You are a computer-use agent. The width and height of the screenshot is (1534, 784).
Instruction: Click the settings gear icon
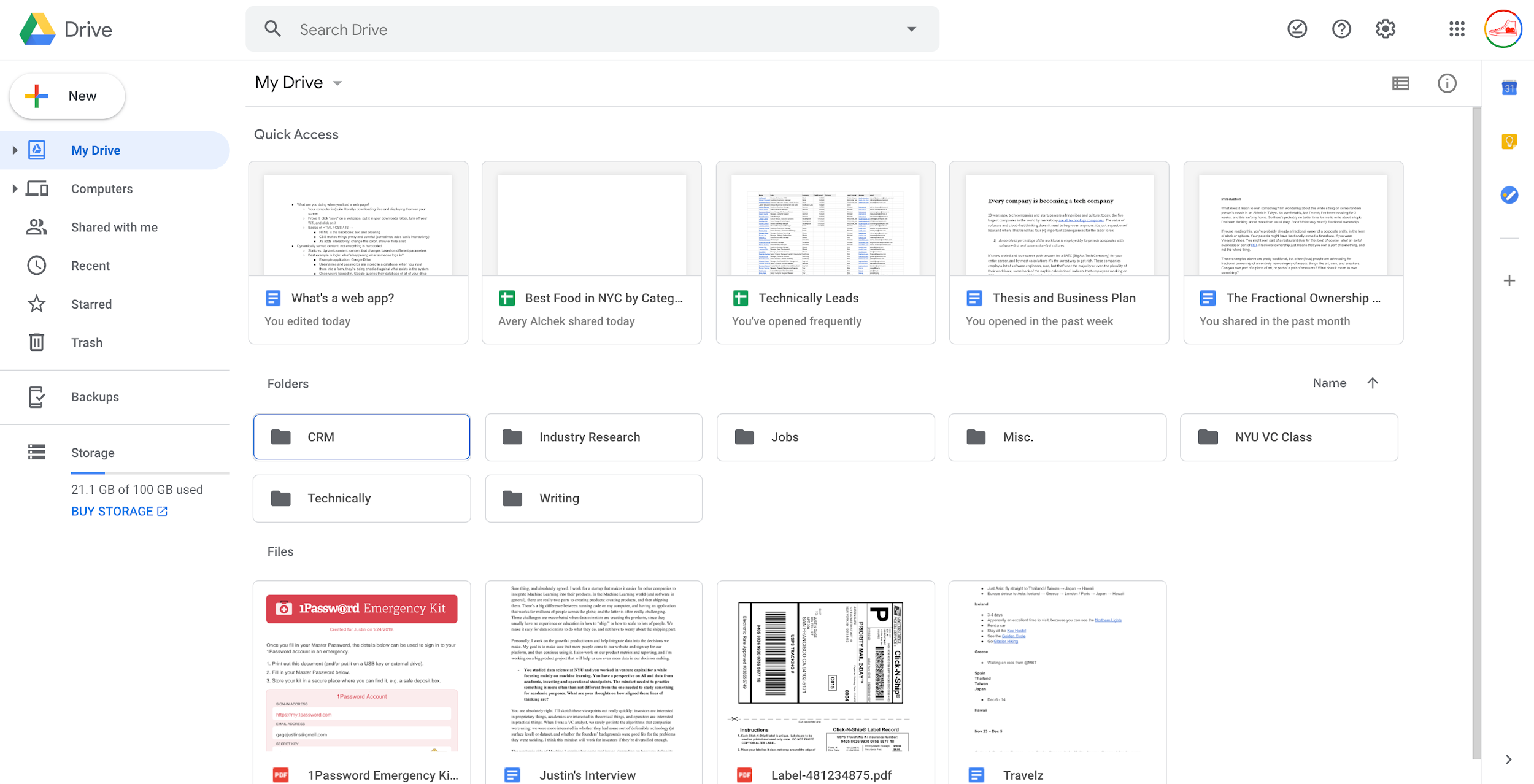click(1385, 28)
